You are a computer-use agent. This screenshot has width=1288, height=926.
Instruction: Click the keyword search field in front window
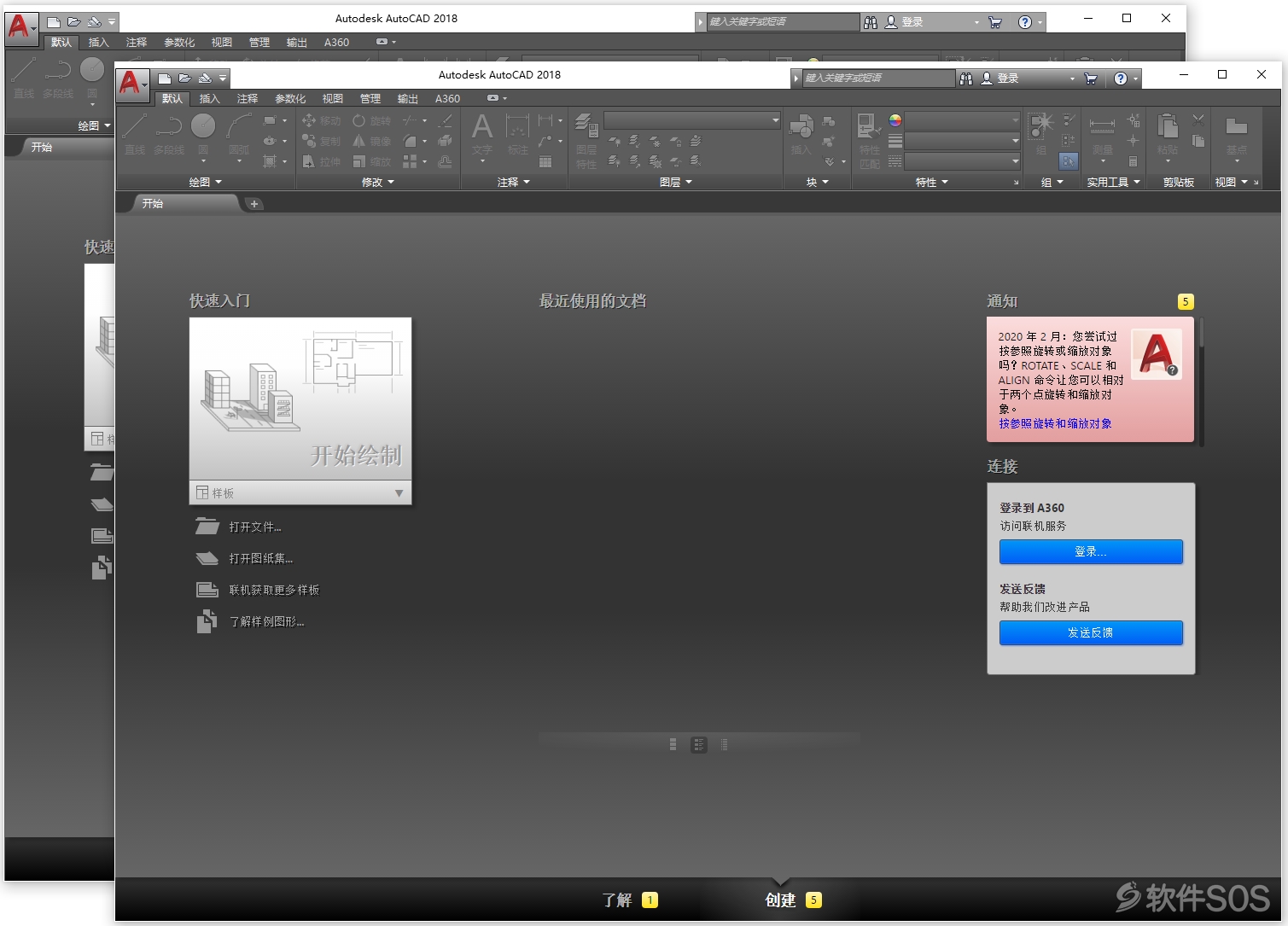point(878,78)
